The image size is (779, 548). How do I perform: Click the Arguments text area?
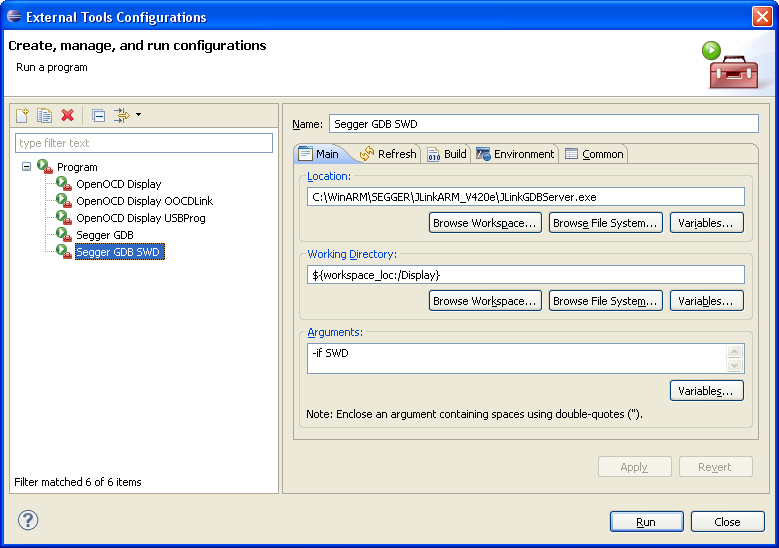517,358
